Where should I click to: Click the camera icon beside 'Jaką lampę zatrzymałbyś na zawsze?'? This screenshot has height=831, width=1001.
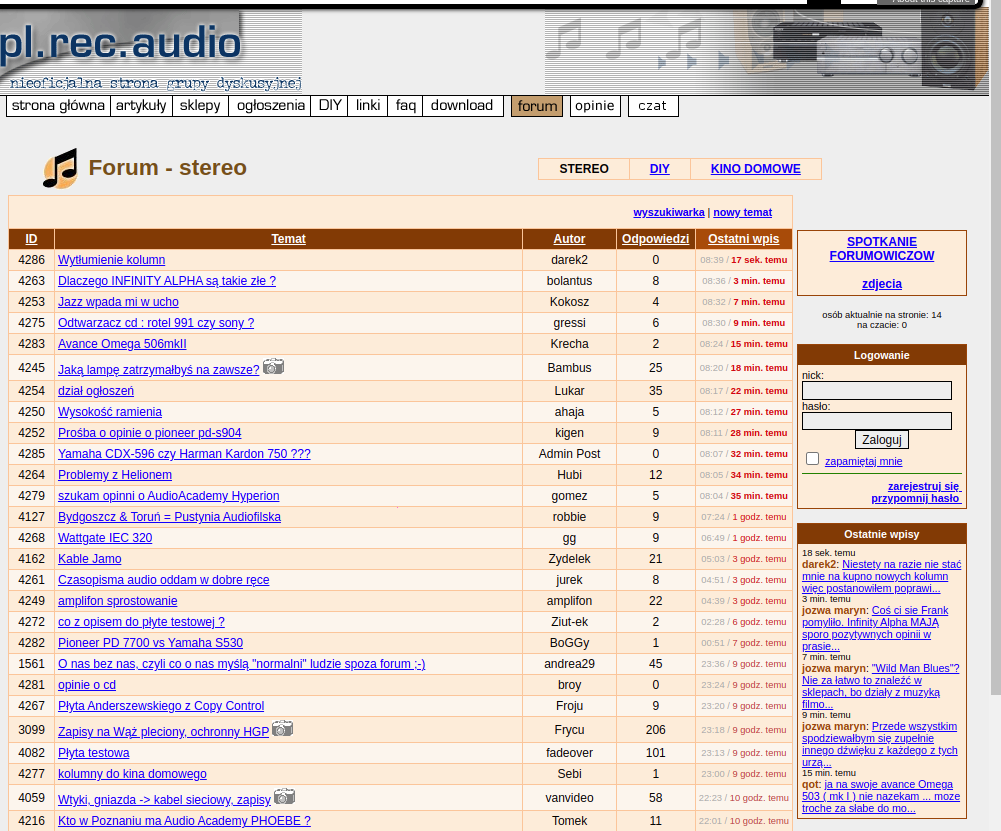(273, 366)
